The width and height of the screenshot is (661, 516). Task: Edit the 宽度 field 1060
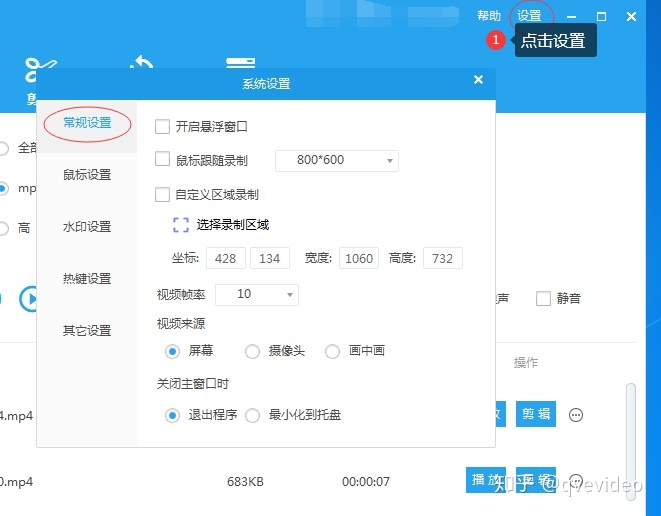[359, 258]
